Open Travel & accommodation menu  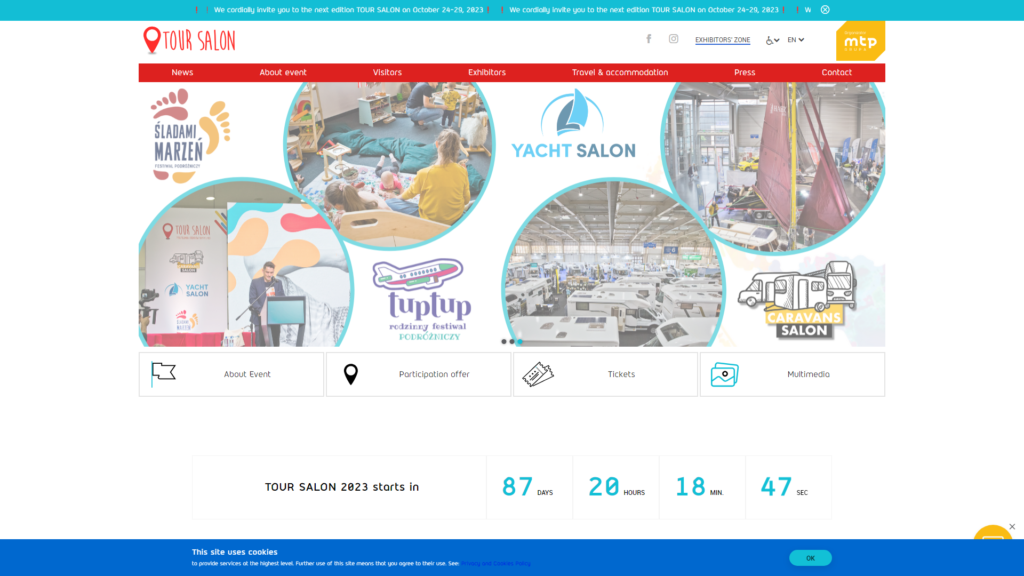point(620,72)
